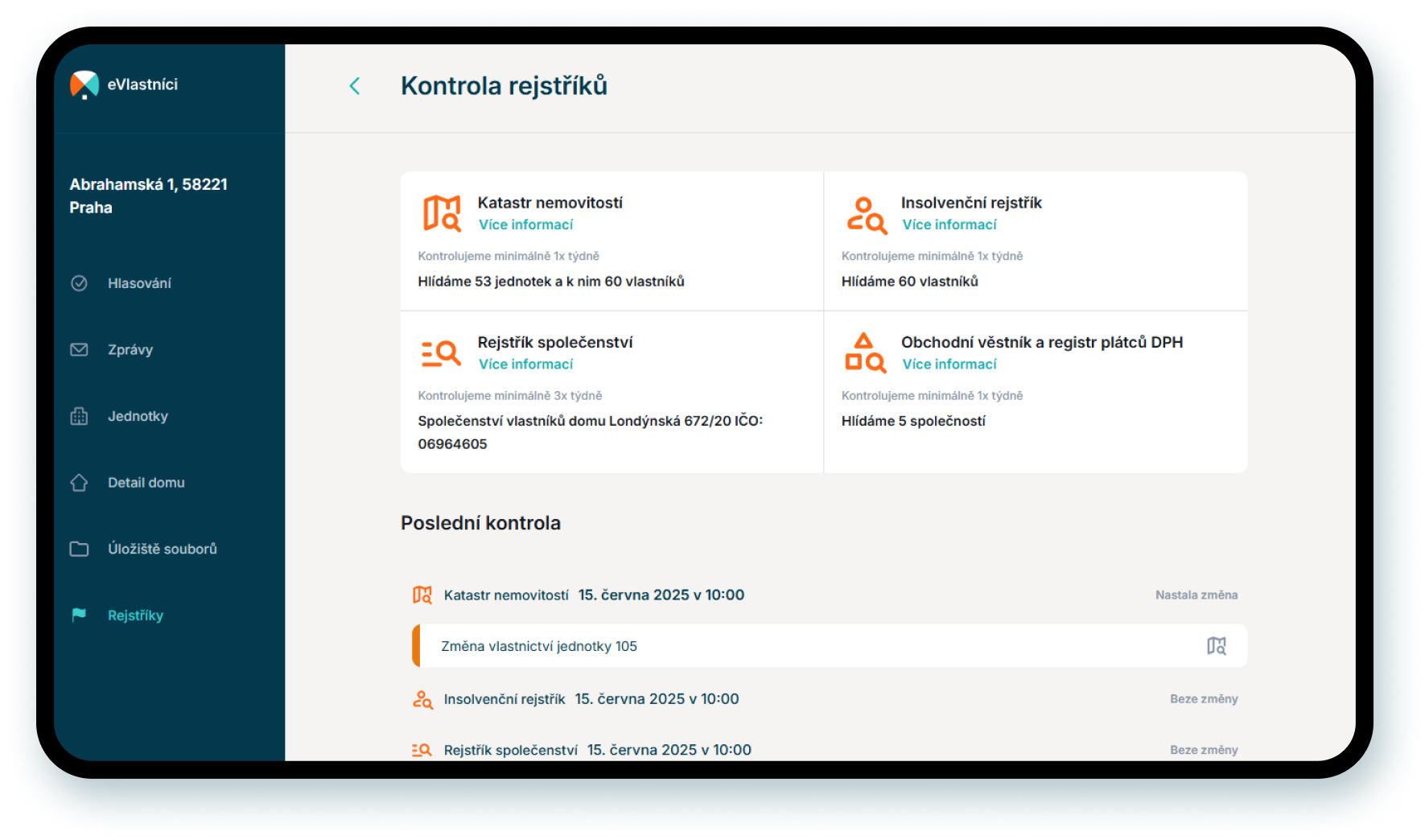Select the Rejstřík společenství list-search icon
The height and width of the screenshot is (840, 1425).
(x=441, y=352)
